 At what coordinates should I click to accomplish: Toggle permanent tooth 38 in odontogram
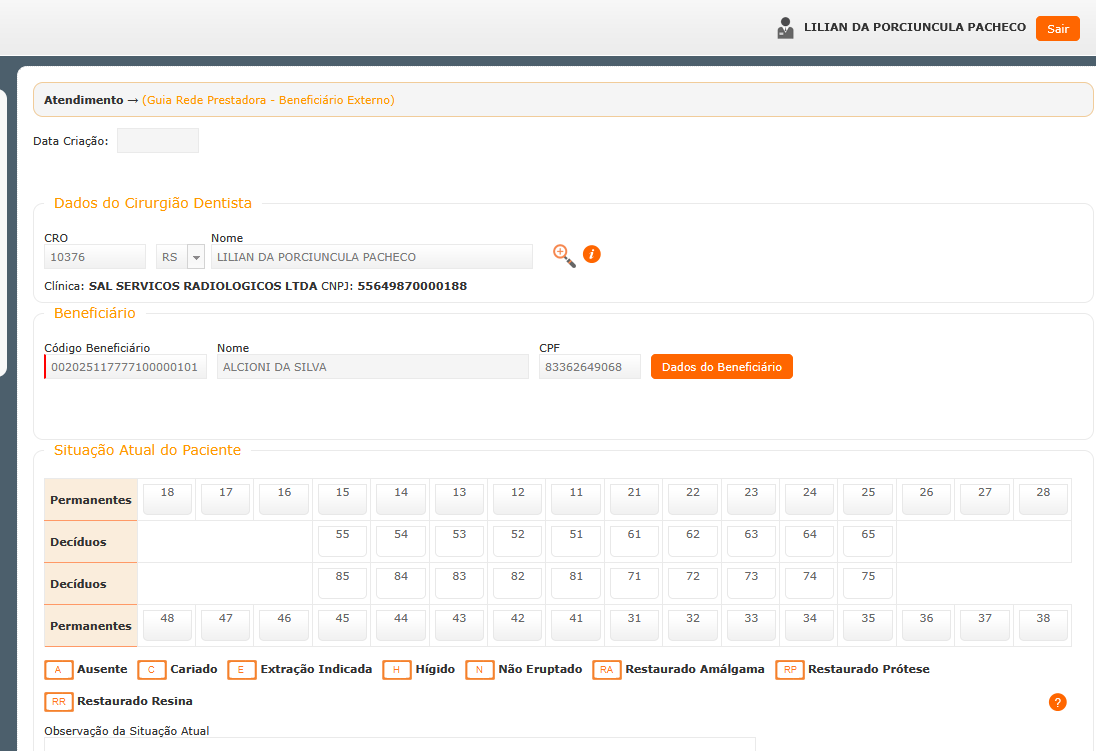coord(1043,625)
